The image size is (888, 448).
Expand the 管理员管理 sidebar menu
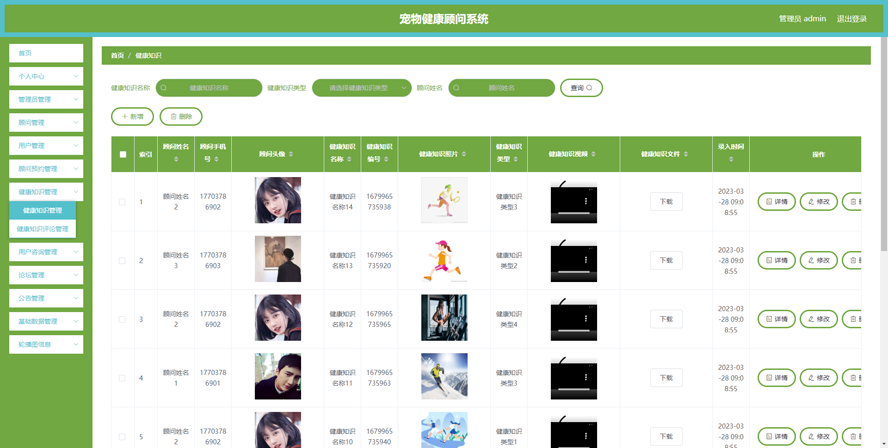coord(46,99)
